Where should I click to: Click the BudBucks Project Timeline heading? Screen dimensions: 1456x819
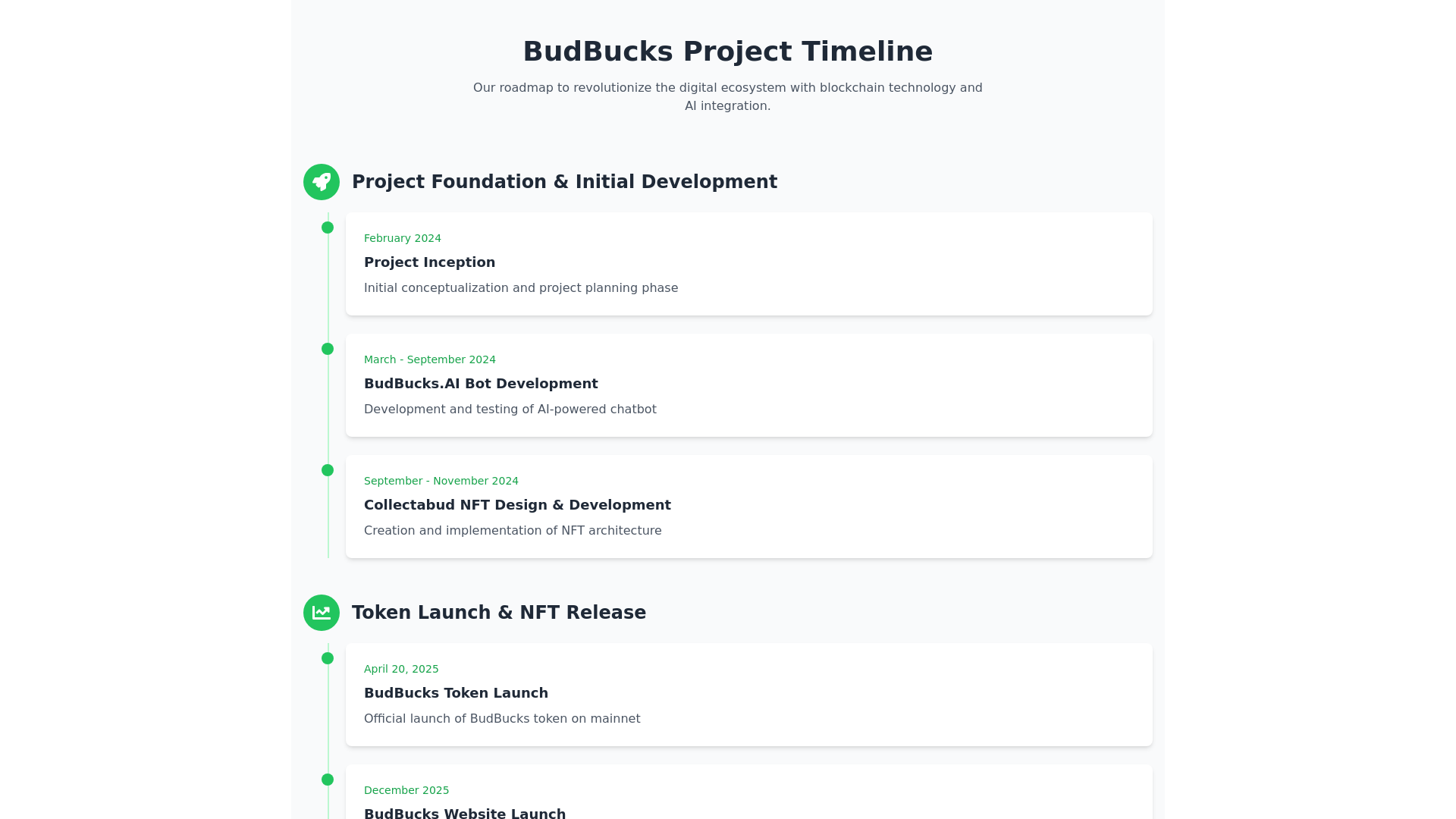728,52
